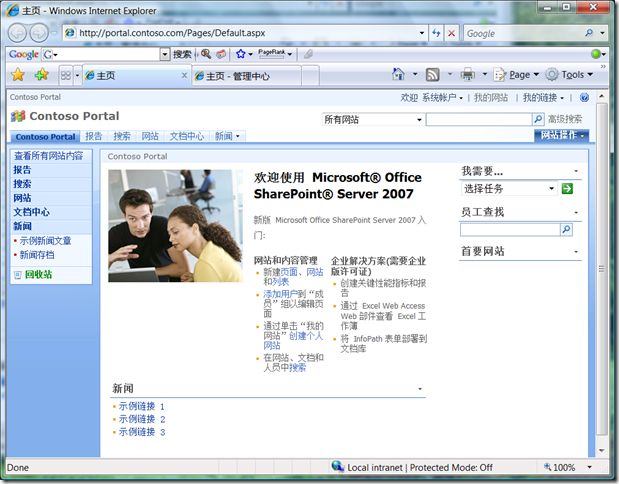619x484 pixels.
Task: Click the 添加用户 link
Action: (281, 294)
